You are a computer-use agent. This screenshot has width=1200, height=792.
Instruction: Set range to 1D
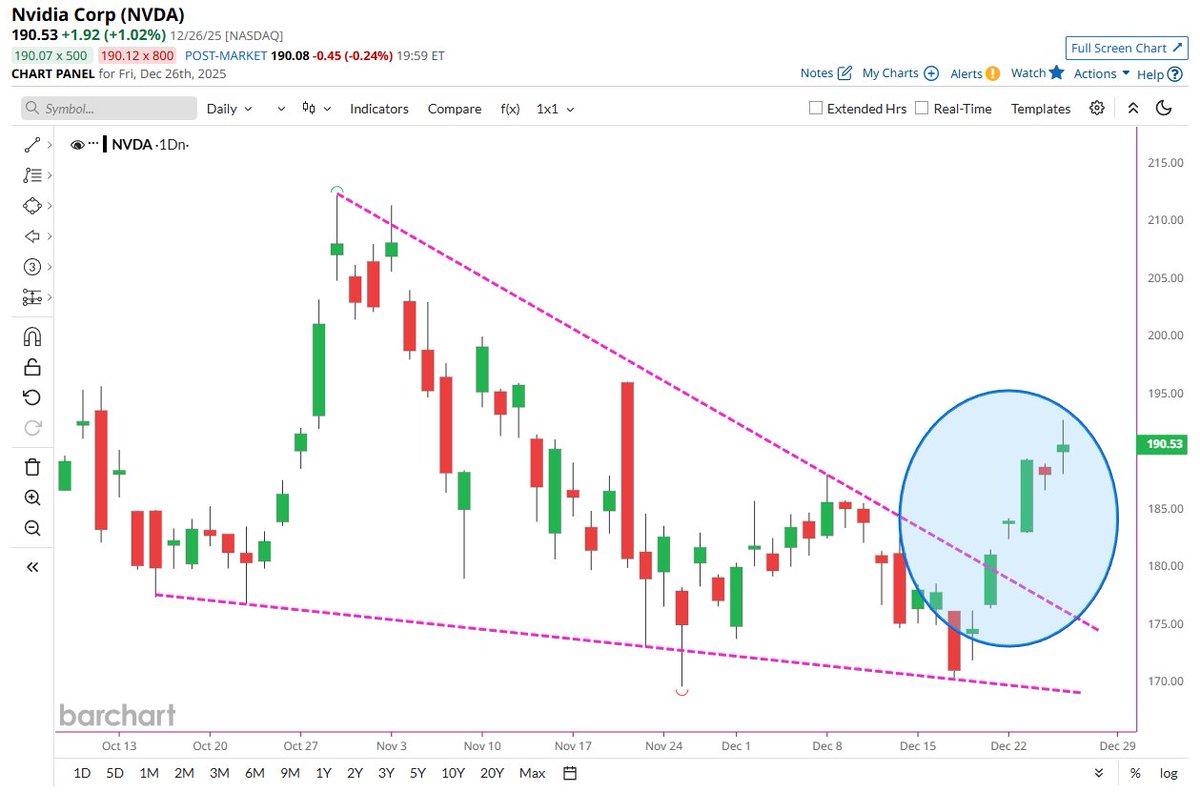point(82,773)
